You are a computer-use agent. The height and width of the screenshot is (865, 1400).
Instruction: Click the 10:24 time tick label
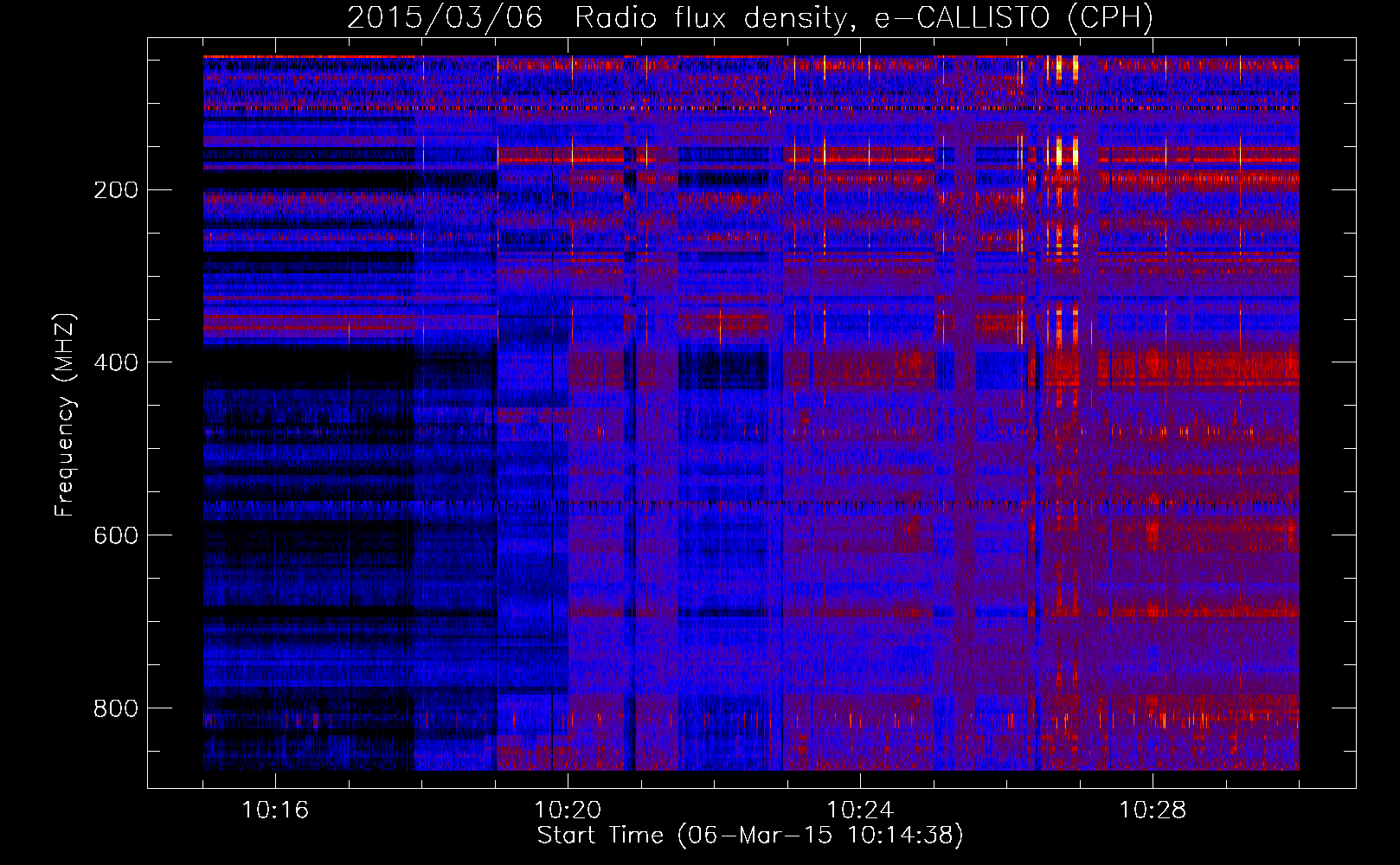[x=860, y=811]
